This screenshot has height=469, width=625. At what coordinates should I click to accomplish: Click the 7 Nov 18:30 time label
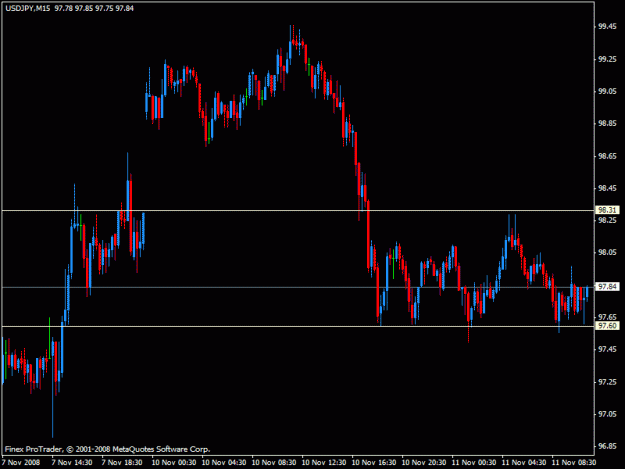(122, 462)
